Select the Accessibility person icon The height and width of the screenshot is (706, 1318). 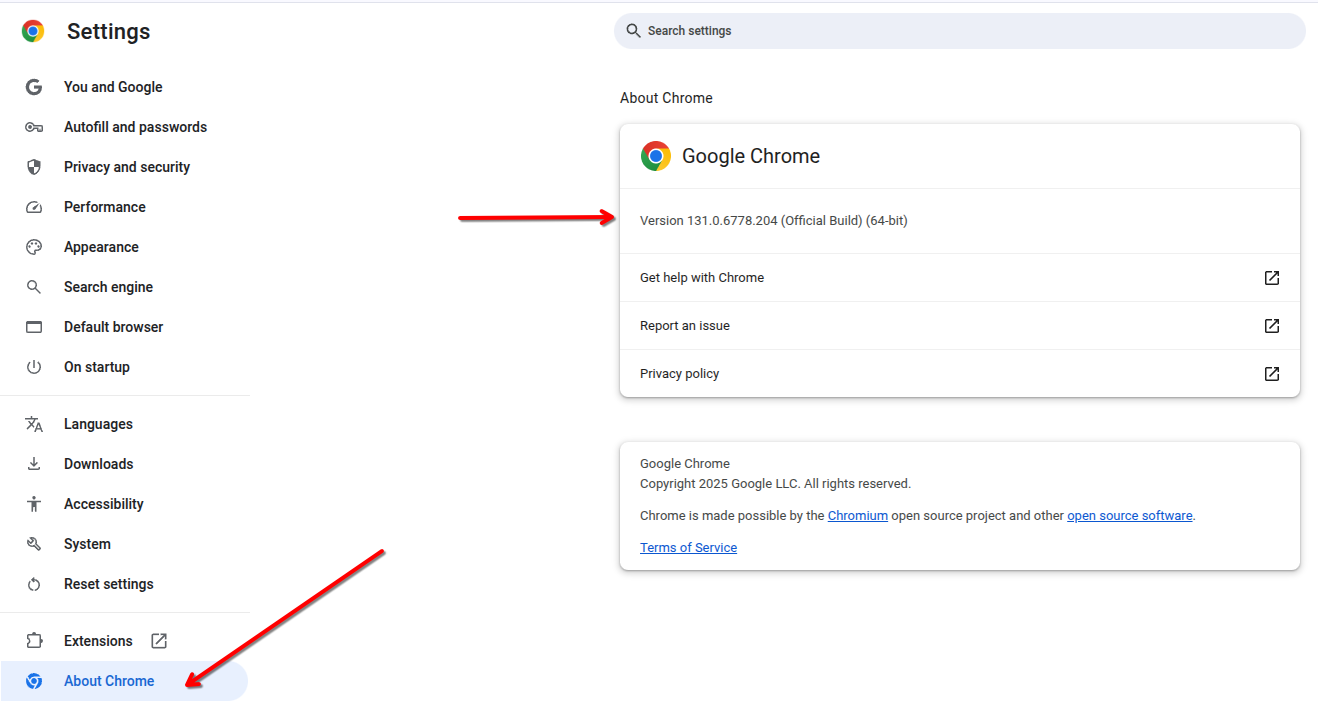pos(33,504)
